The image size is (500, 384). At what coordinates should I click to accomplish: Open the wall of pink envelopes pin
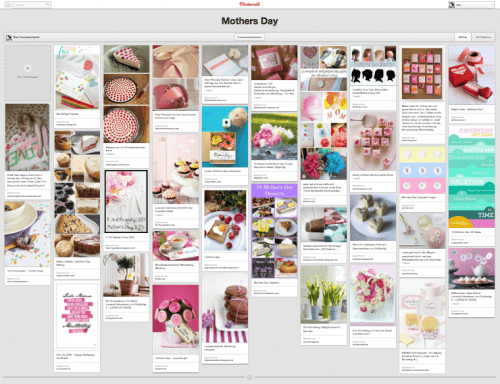tap(422, 74)
